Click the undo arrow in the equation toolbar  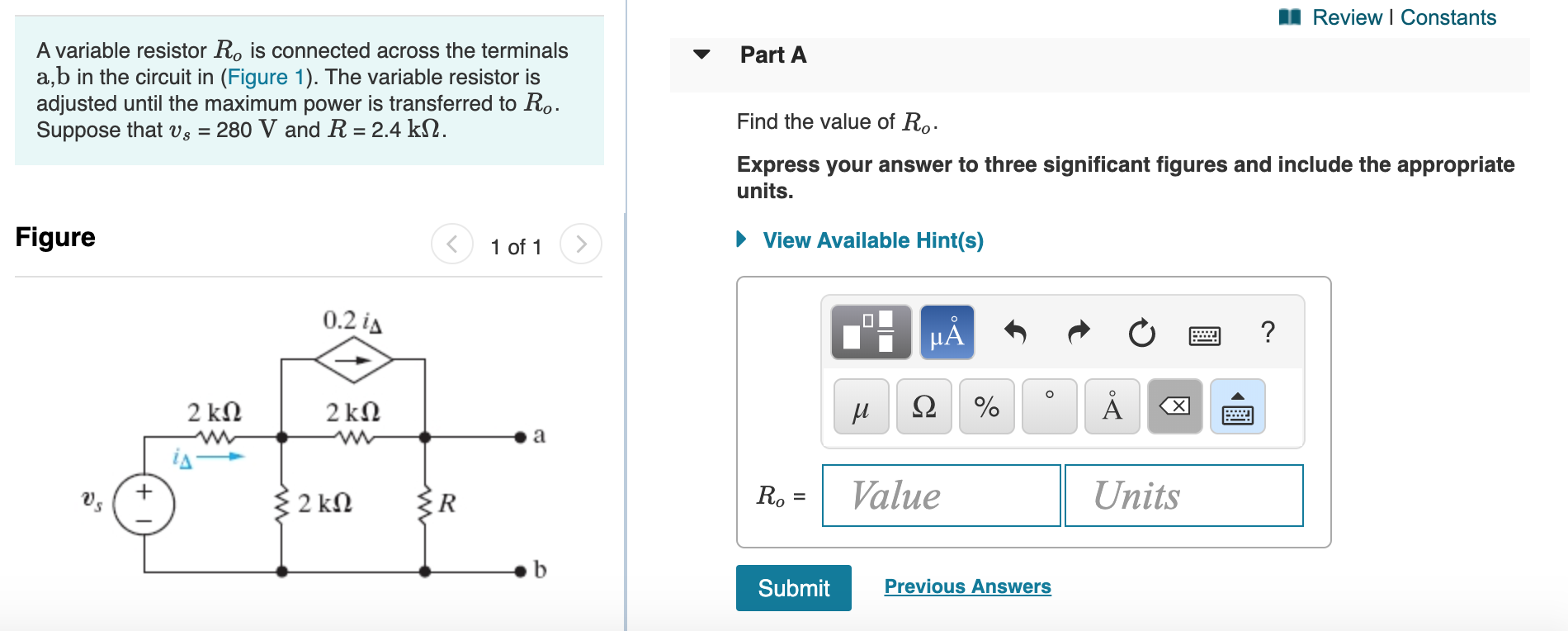[x=1017, y=333]
